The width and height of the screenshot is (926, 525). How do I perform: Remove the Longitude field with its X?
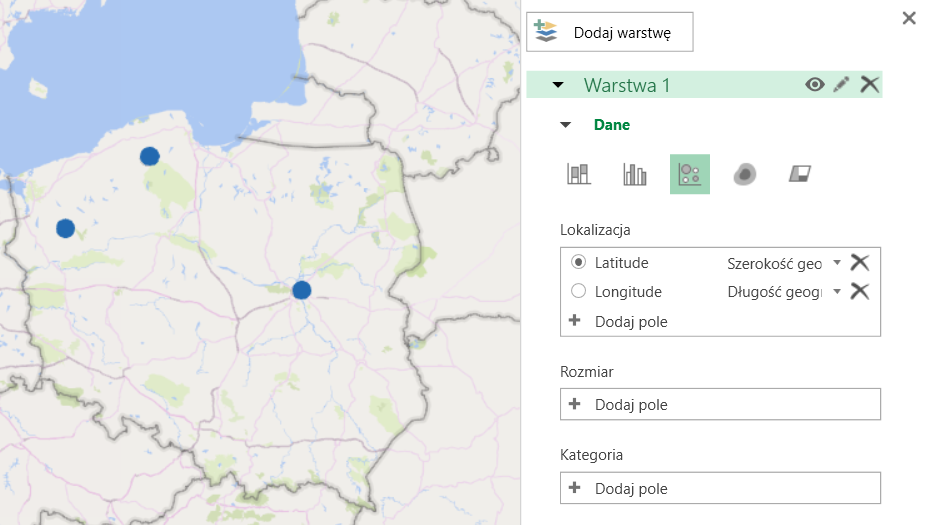coord(859,292)
